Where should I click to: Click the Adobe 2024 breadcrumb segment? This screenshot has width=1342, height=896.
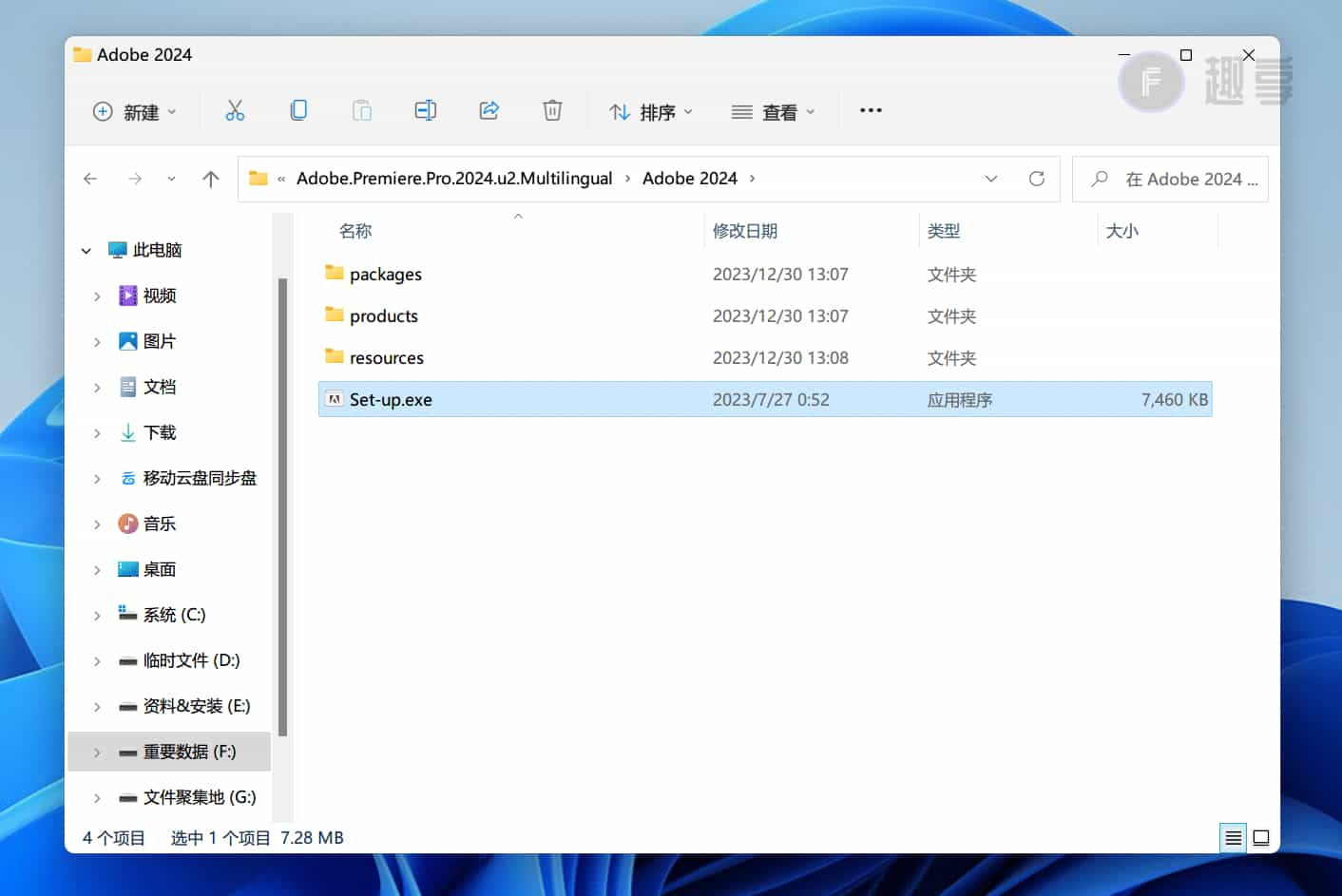[x=690, y=179]
